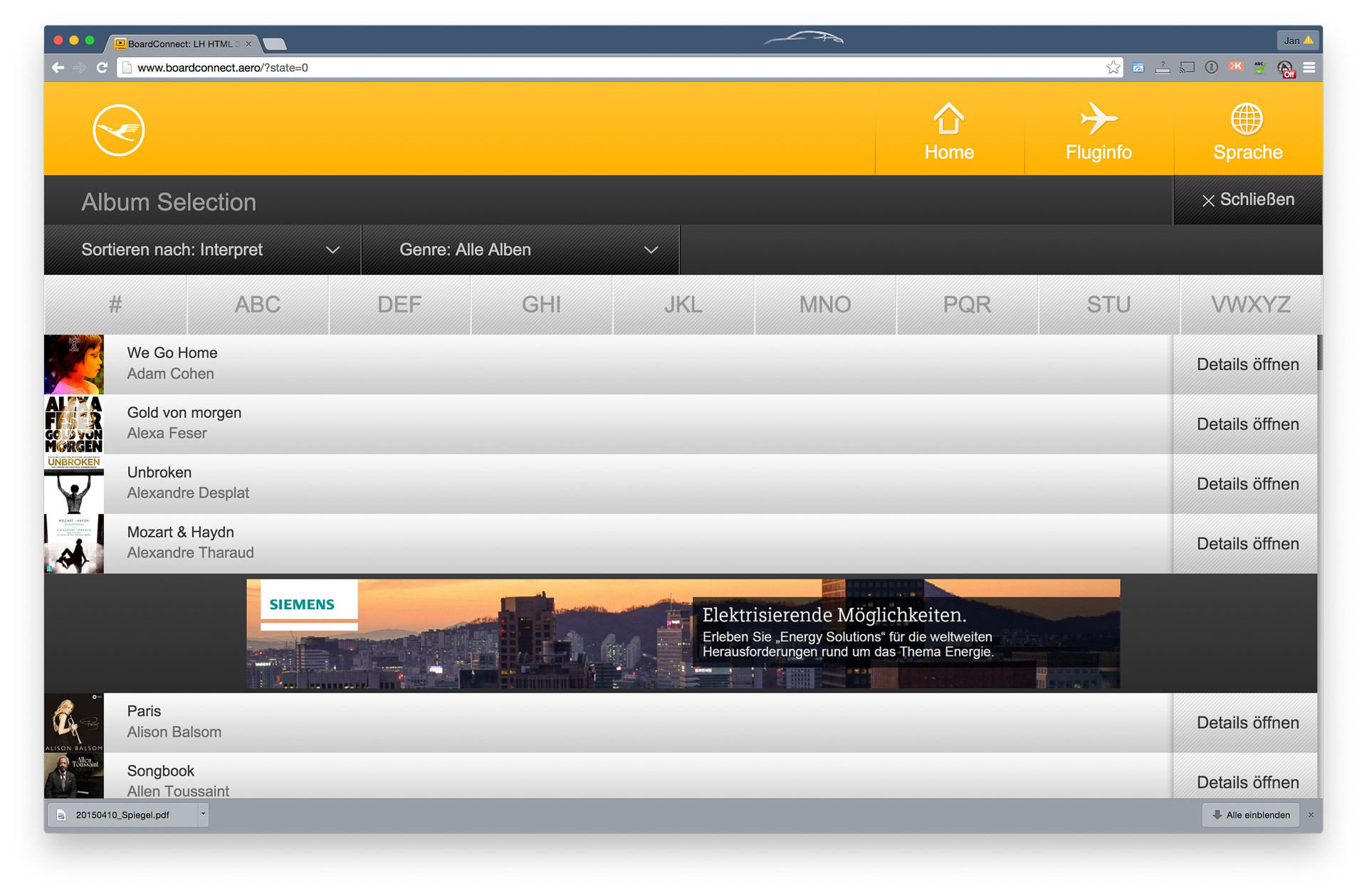Bookmark page with the star icon
1367x896 pixels.
(x=1113, y=68)
